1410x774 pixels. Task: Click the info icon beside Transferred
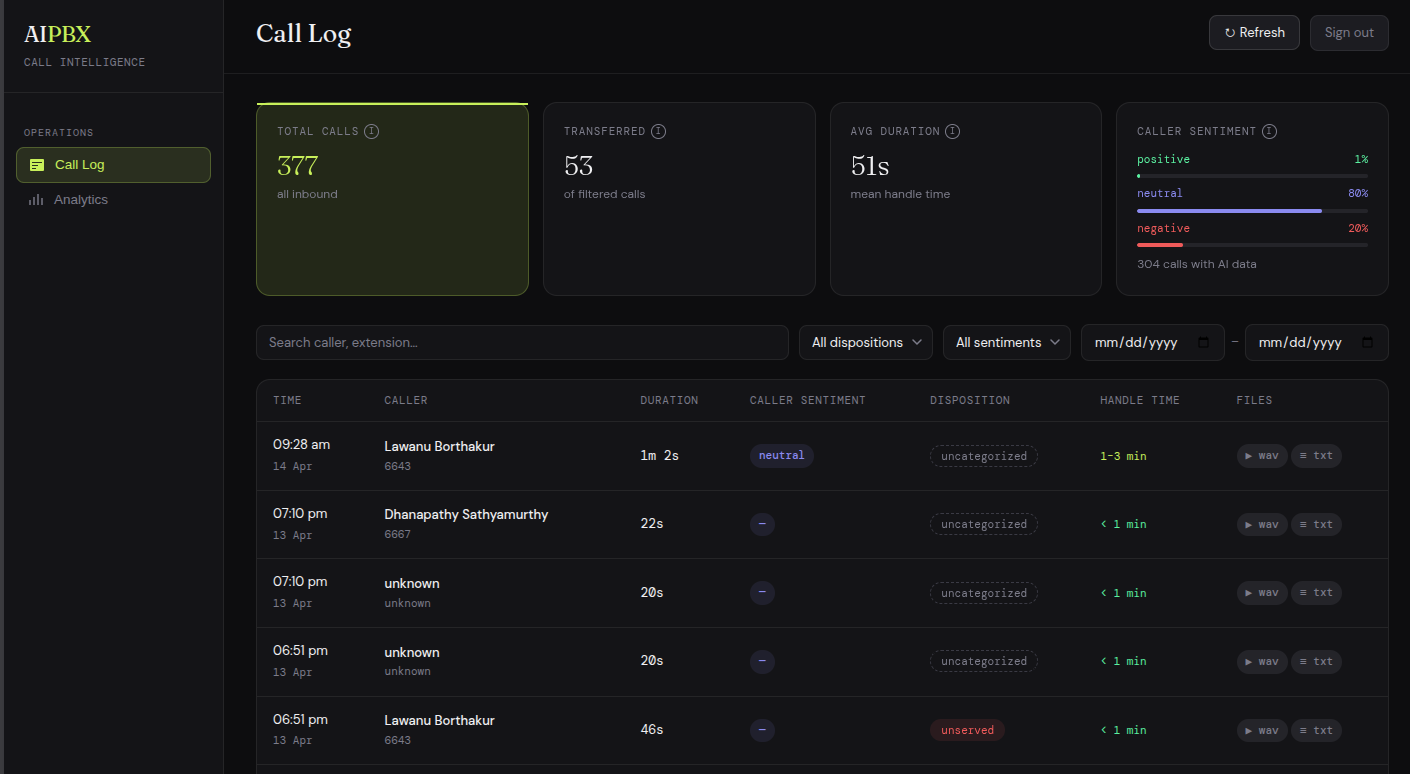point(658,131)
